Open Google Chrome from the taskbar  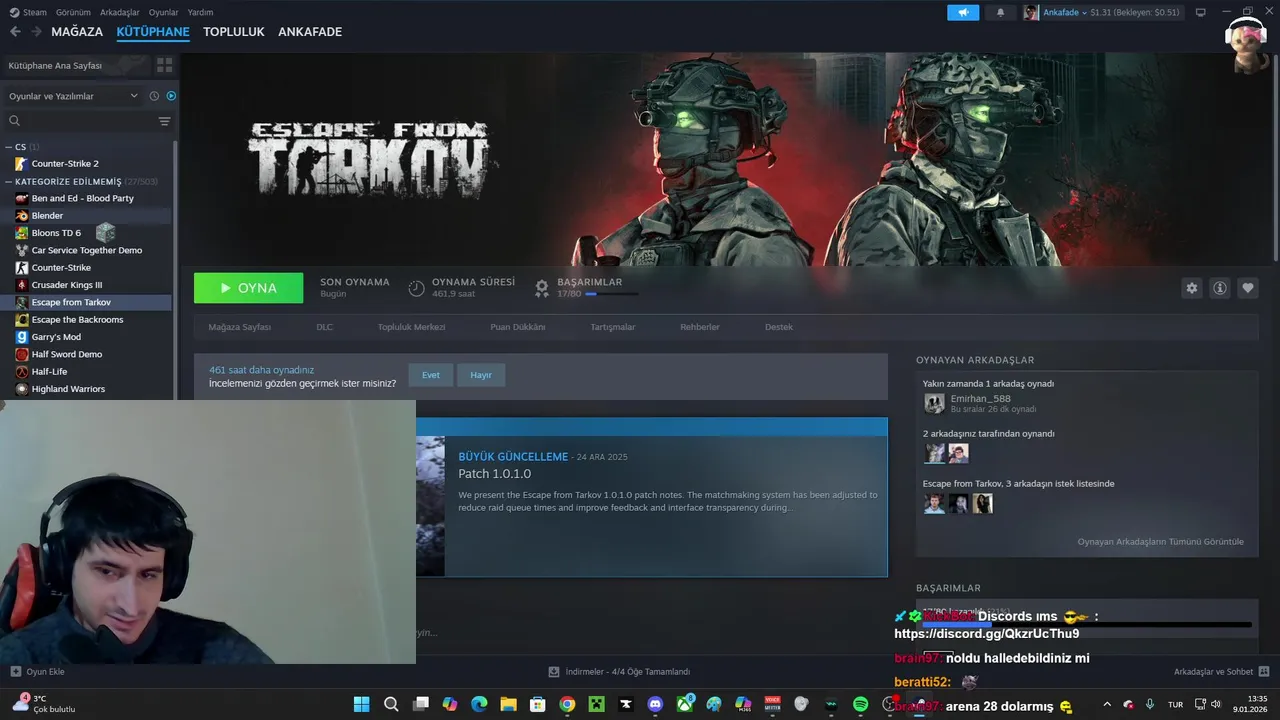tap(567, 704)
